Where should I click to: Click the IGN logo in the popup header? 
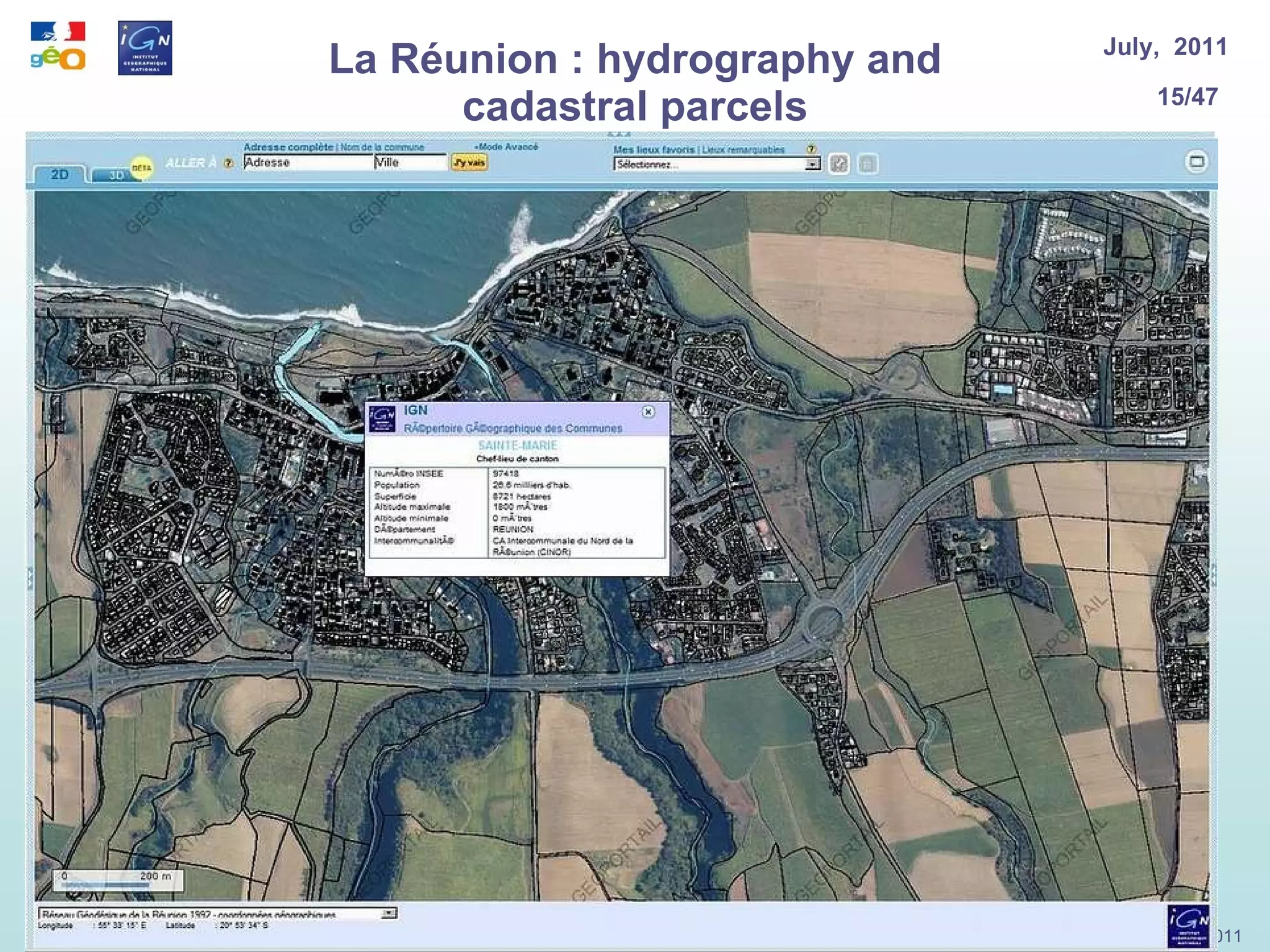click(382, 418)
